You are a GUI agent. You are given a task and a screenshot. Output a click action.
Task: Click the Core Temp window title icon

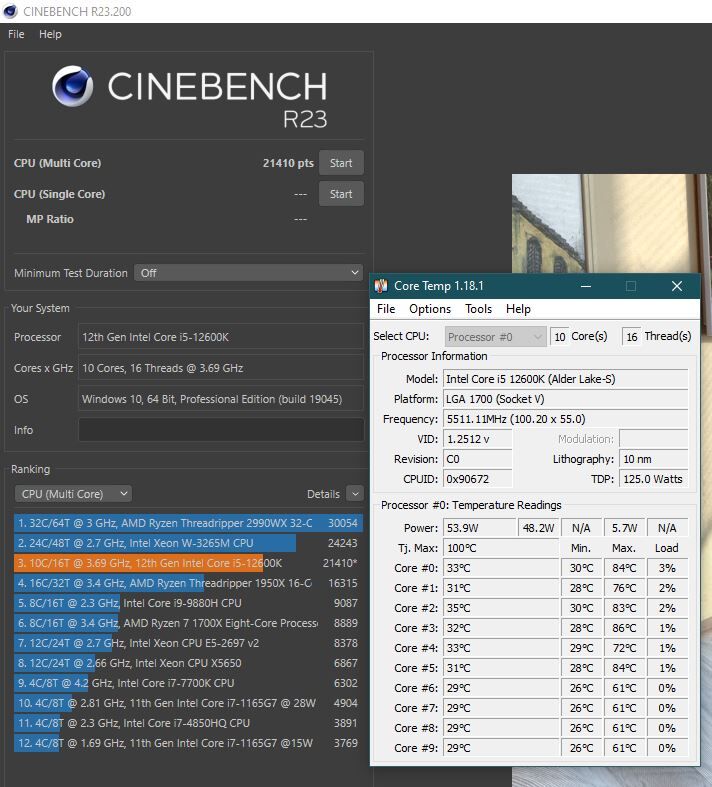381,286
